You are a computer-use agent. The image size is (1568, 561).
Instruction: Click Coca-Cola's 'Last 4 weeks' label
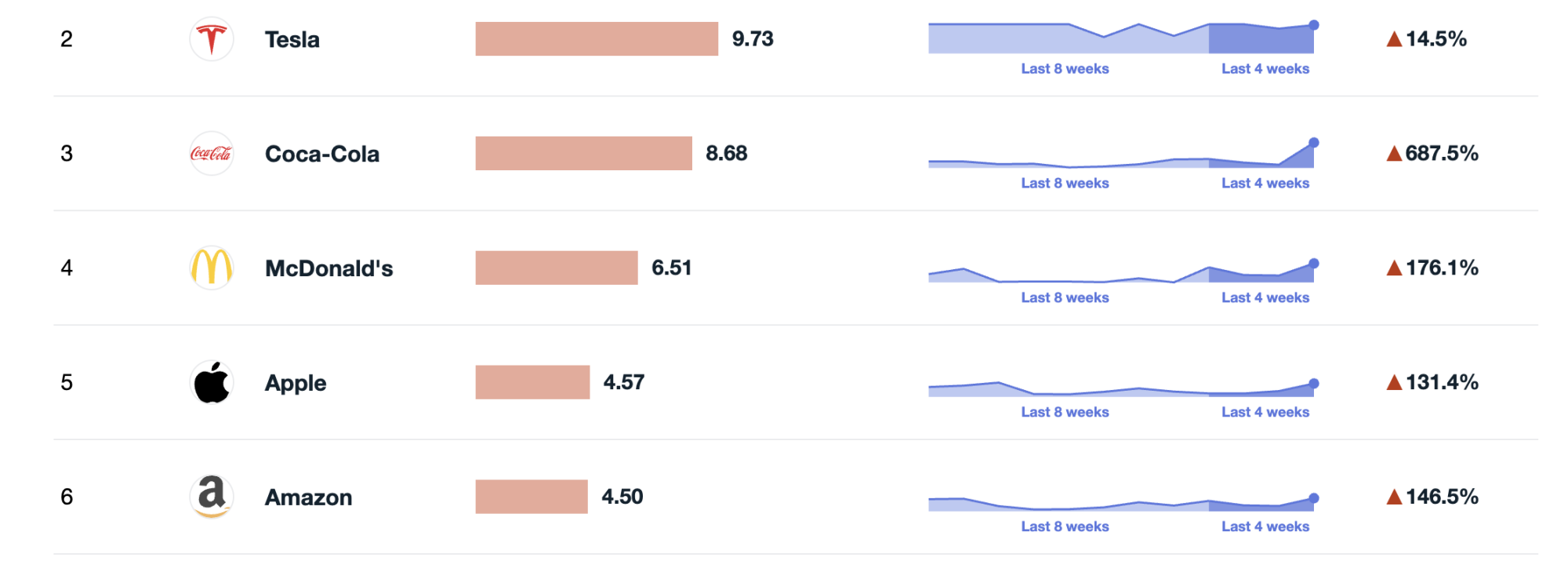pyautogui.click(x=1265, y=184)
